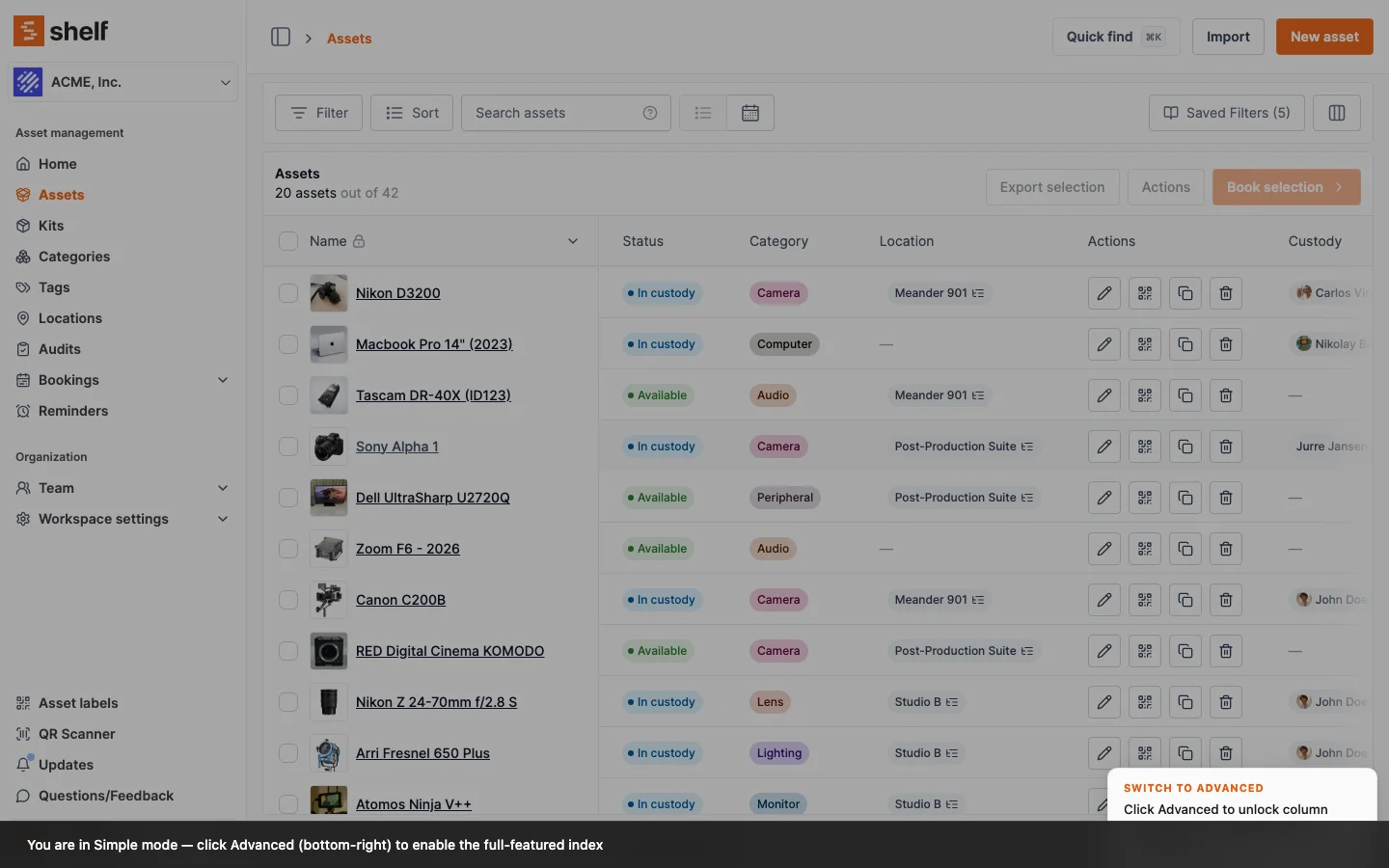This screenshot has width=1389, height=868.
Task: Open QR code icon for Macbook Pro row
Action: click(1145, 344)
